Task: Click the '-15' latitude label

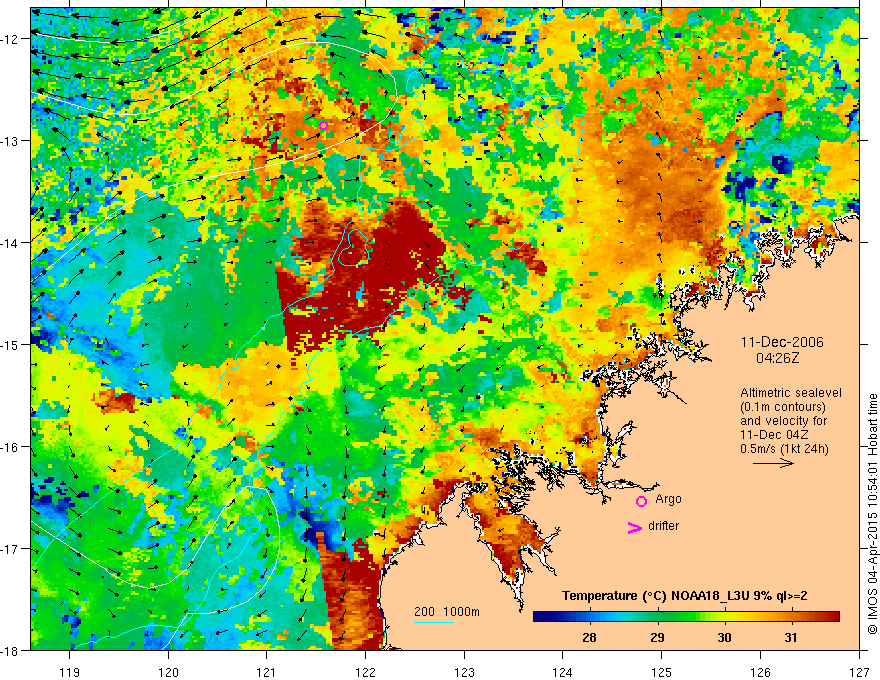Action: 10,344
